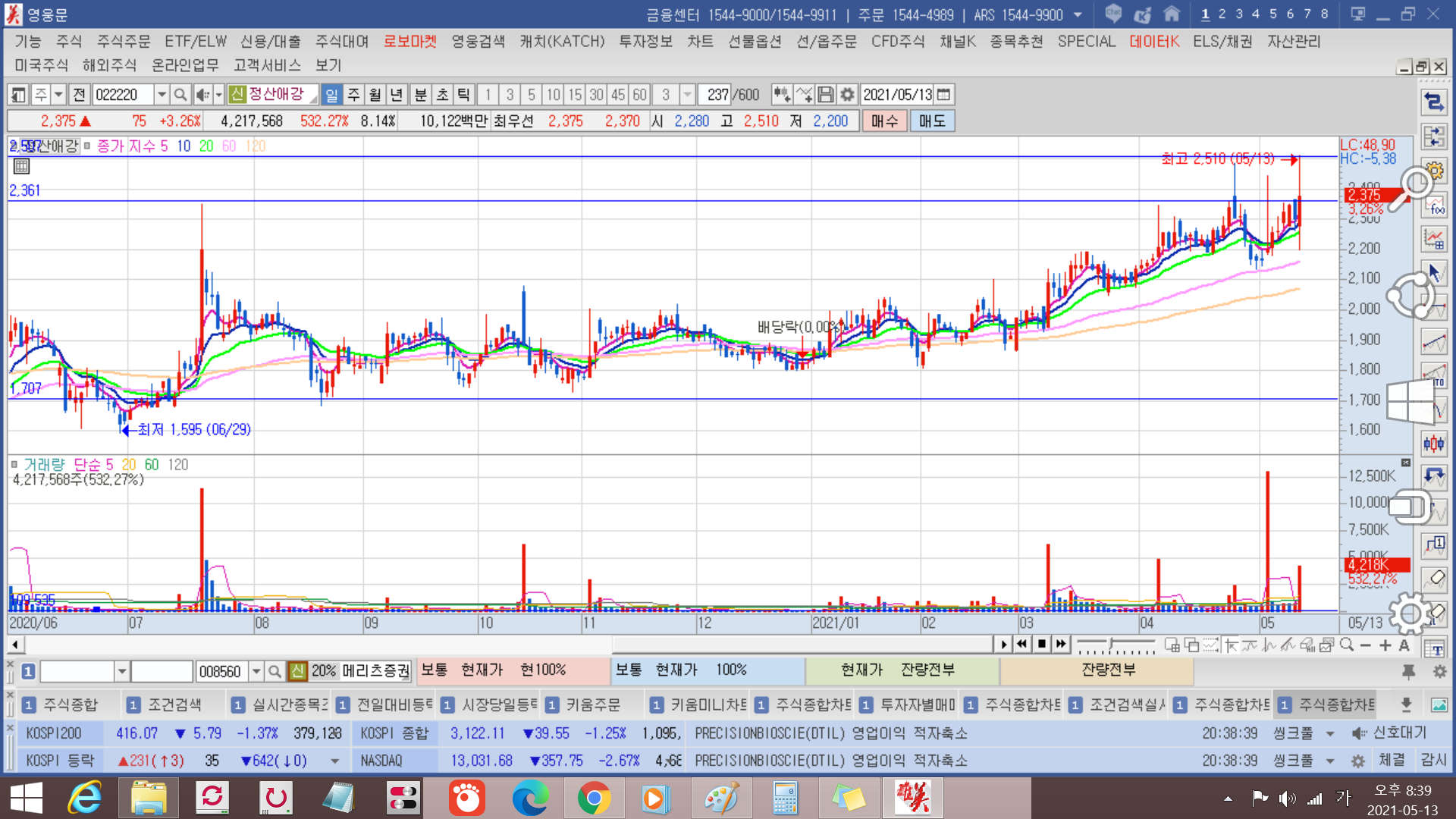This screenshot has width=1456, height=819.
Task: Expand the KOSPI 등락 row dropdown arrow
Action: pyautogui.click(x=334, y=761)
